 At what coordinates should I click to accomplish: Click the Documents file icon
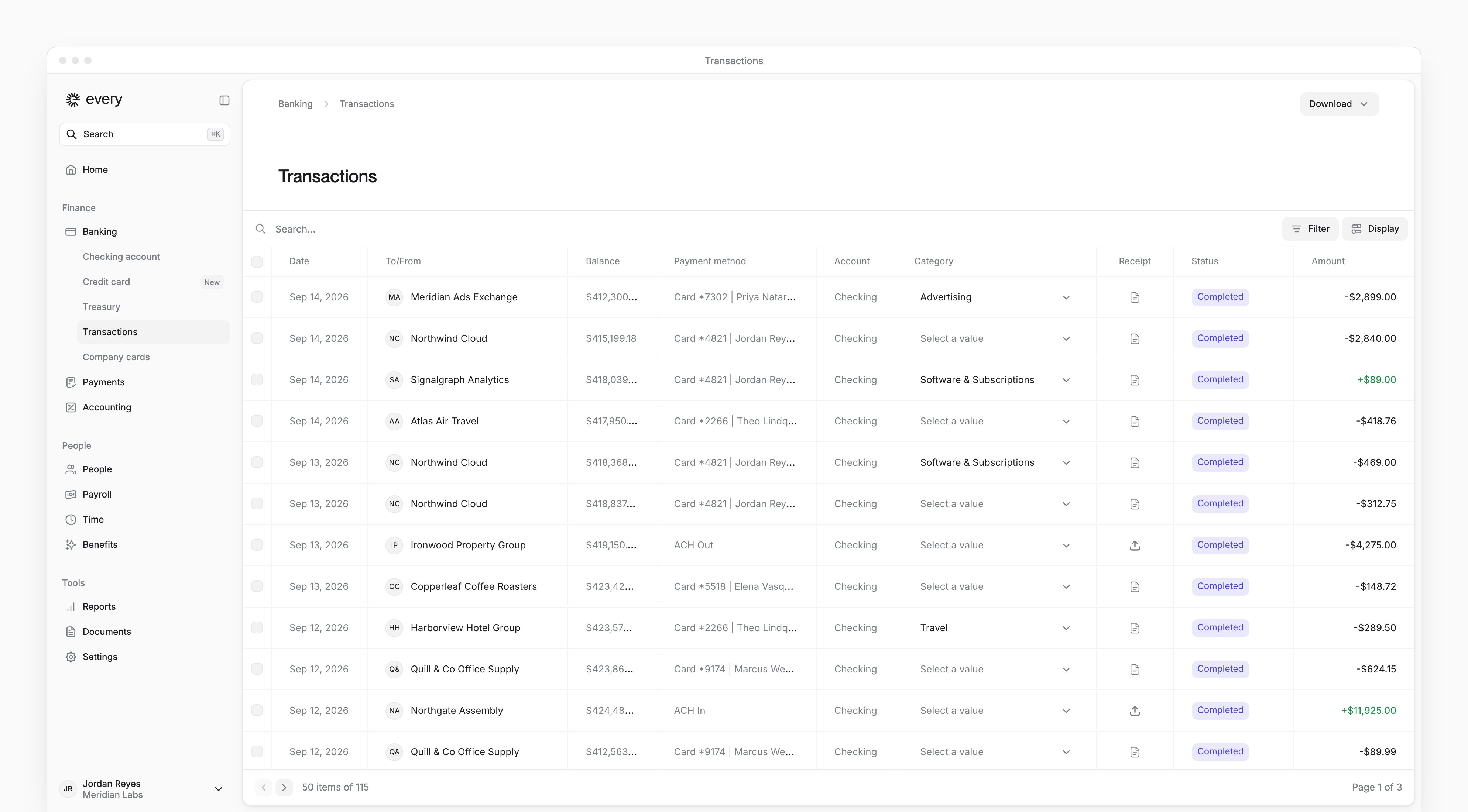point(71,632)
